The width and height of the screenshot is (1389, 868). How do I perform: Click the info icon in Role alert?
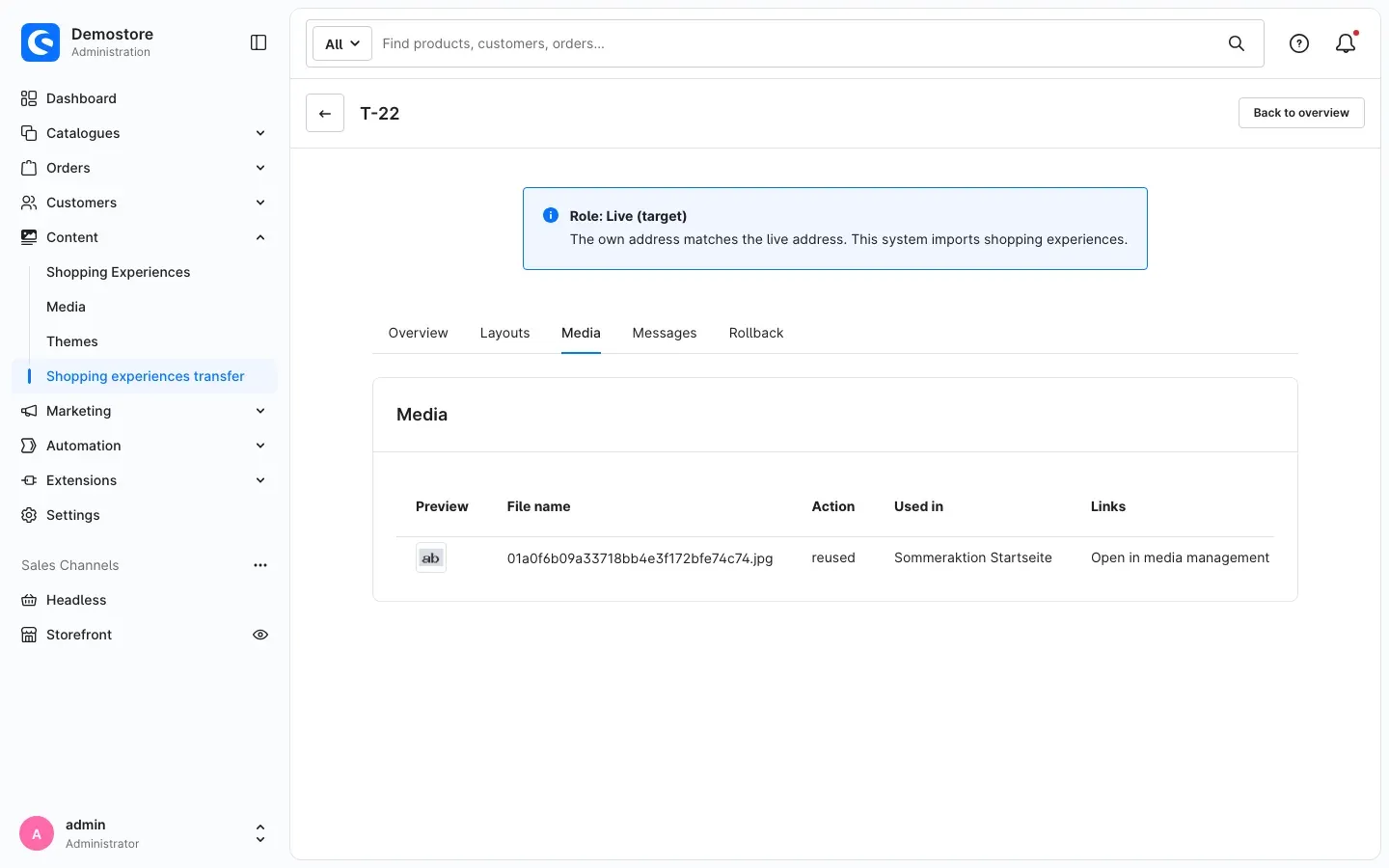(x=551, y=215)
